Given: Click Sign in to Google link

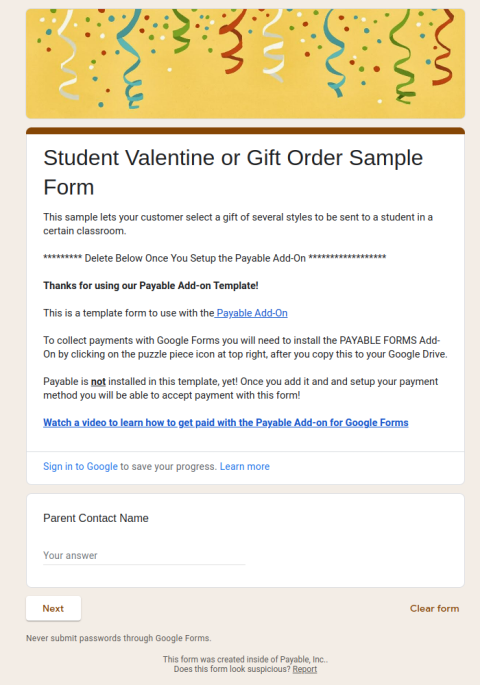Looking at the screenshot, I should point(80,467).
